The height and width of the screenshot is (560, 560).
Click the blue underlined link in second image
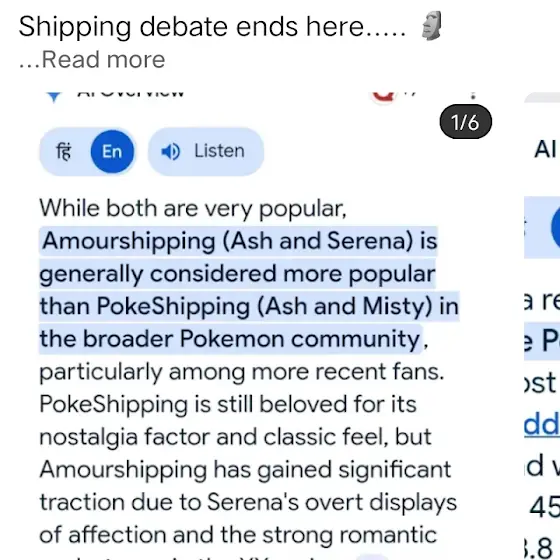point(542,425)
